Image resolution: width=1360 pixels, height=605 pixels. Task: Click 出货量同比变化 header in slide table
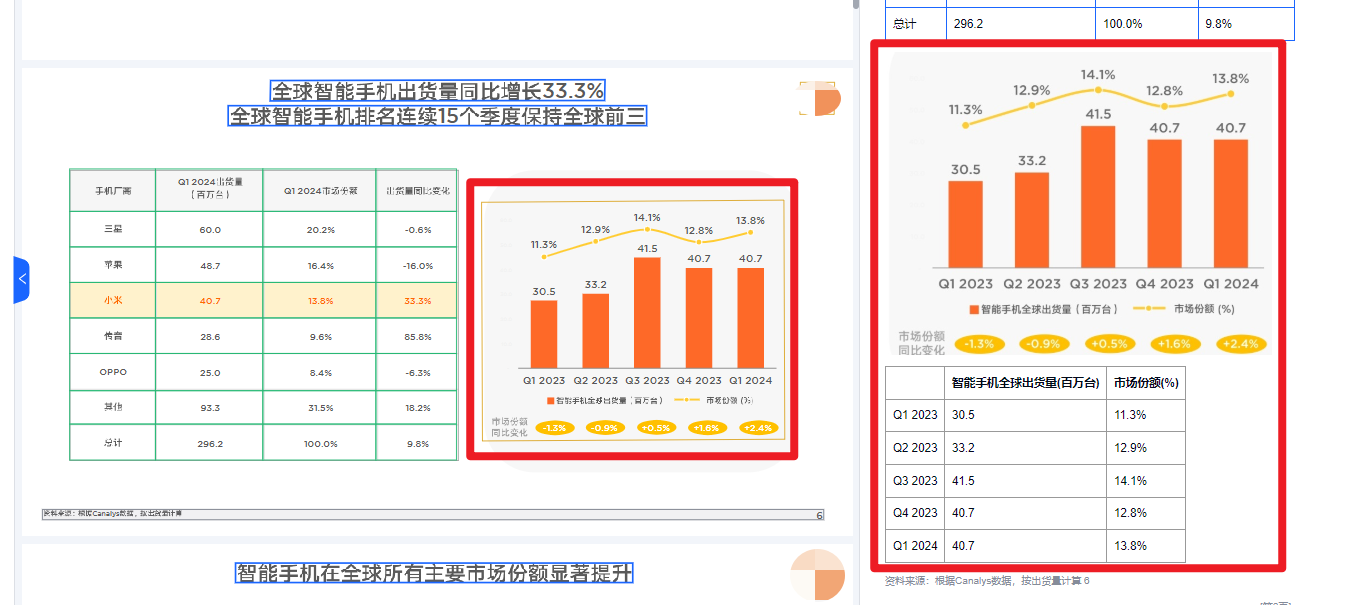click(417, 190)
